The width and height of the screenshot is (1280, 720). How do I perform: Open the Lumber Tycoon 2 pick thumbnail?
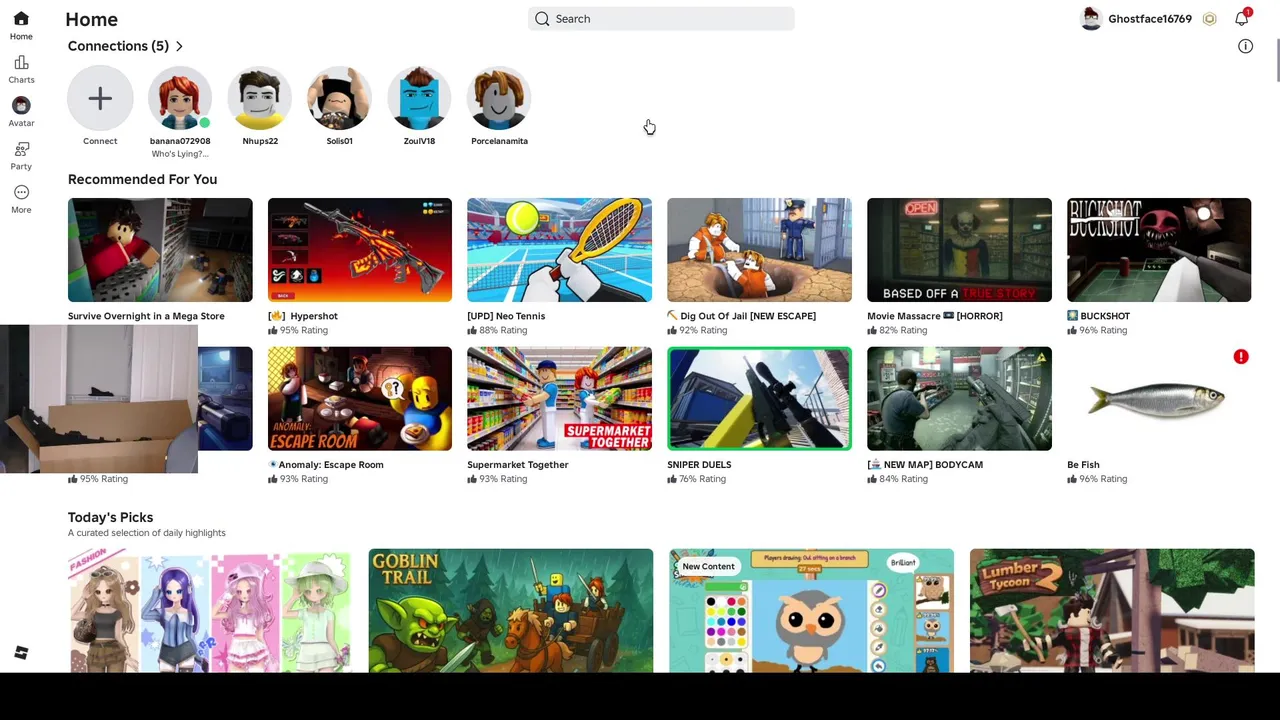1112,610
